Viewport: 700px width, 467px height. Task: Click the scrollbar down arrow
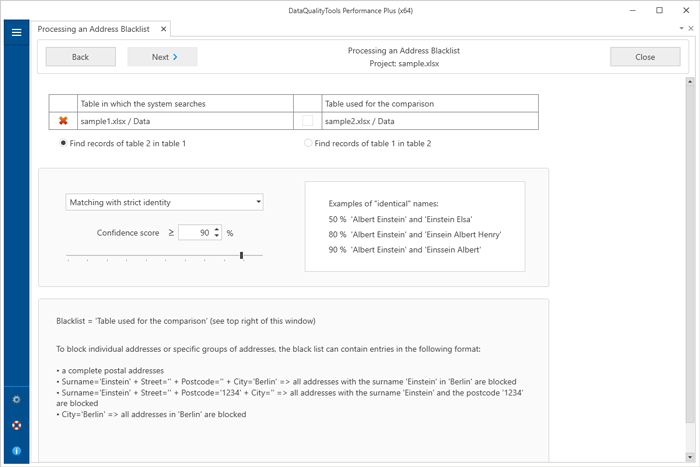690,457
